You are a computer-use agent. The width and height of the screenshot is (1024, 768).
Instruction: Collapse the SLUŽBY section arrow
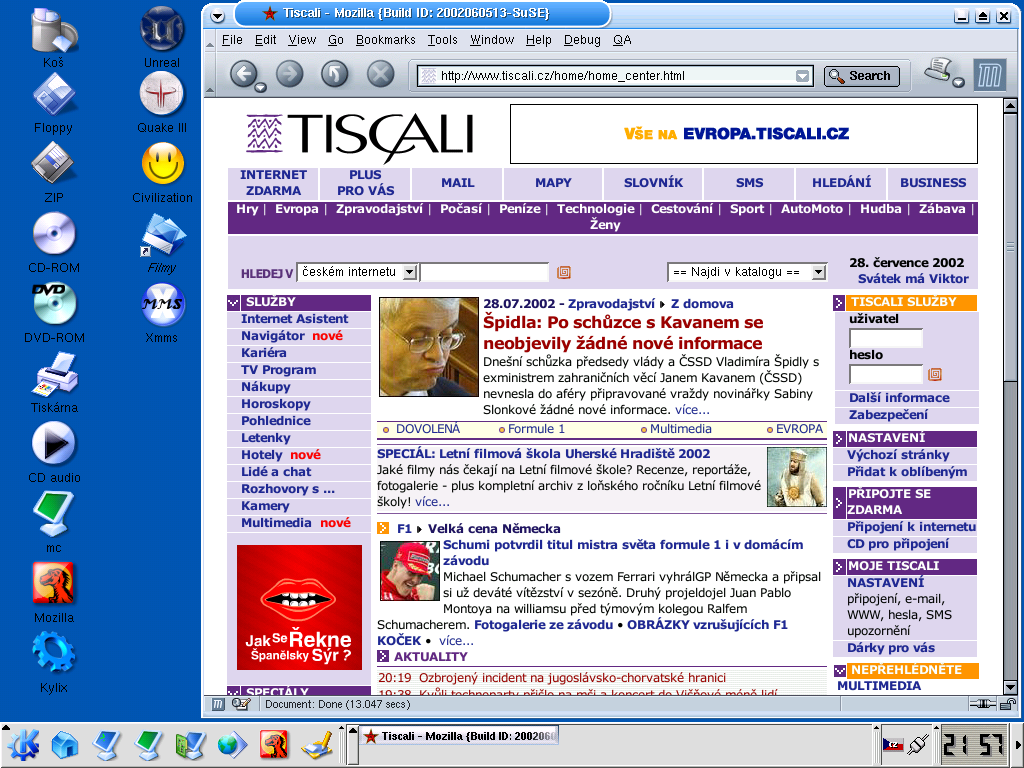pos(233,302)
